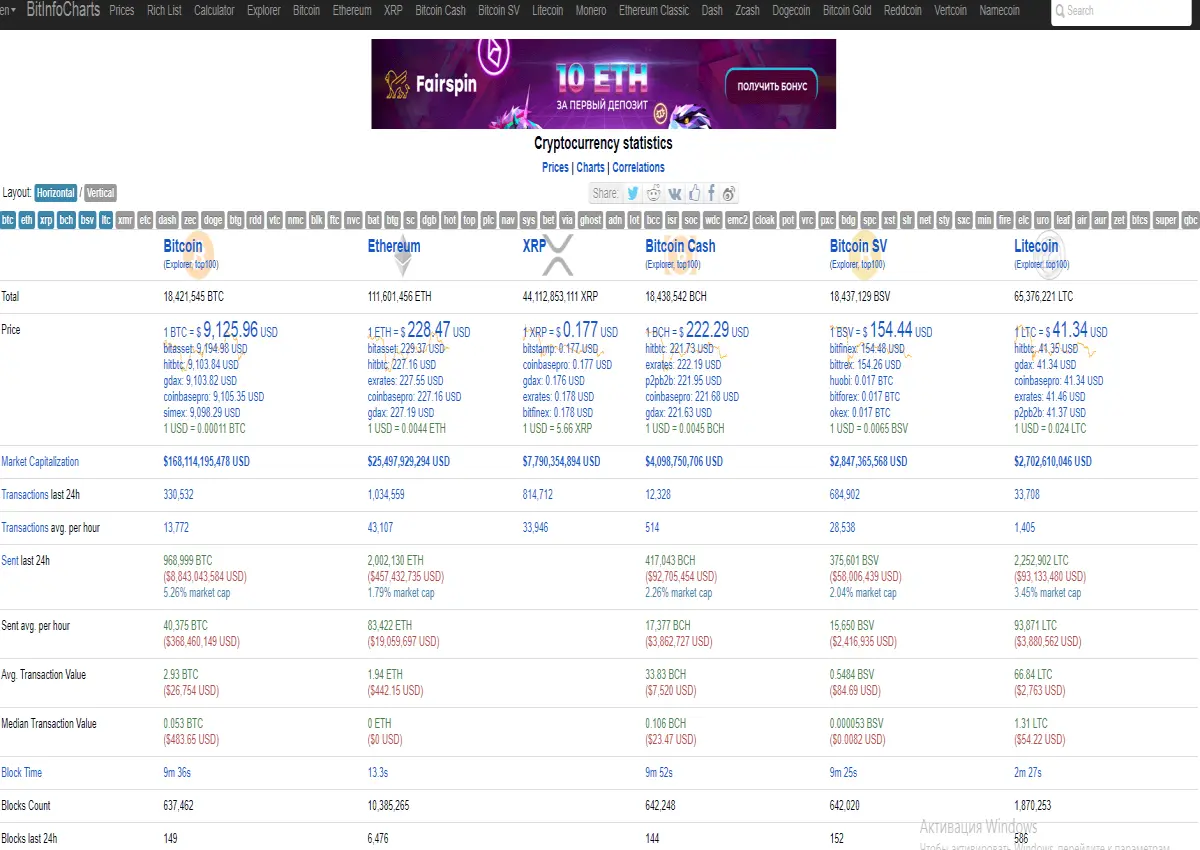Enable the xmr coin tag
Screen dimensions: 1200x850
[125, 220]
